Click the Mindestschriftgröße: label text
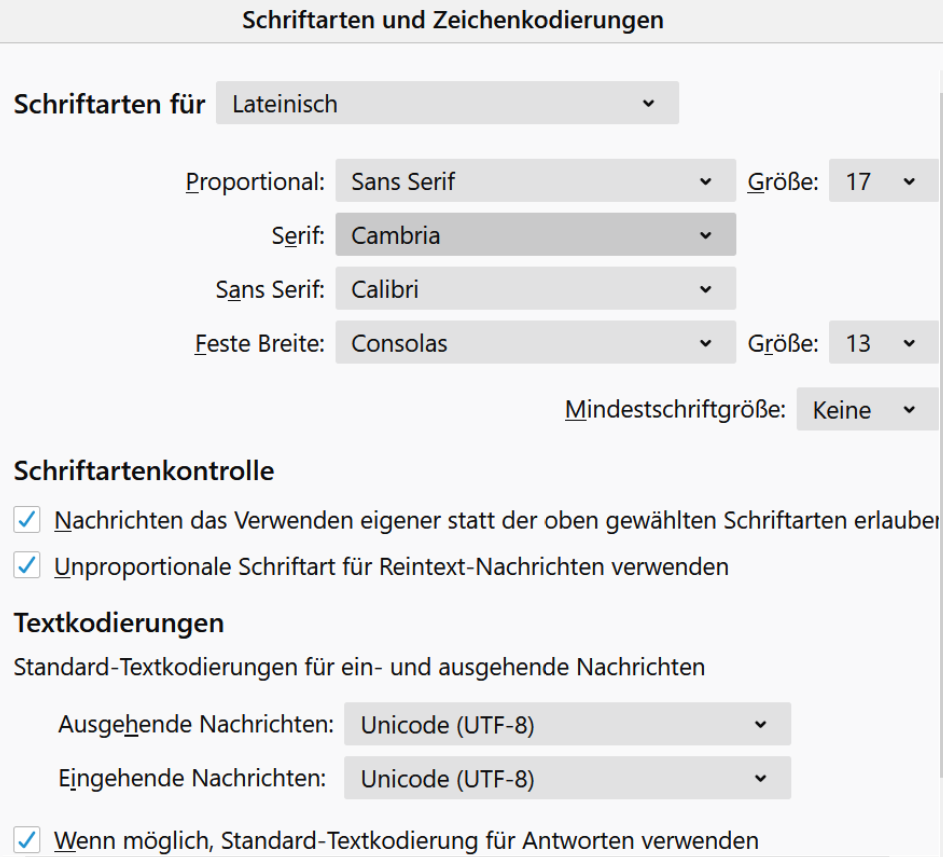The width and height of the screenshot is (943, 861). 675,410
